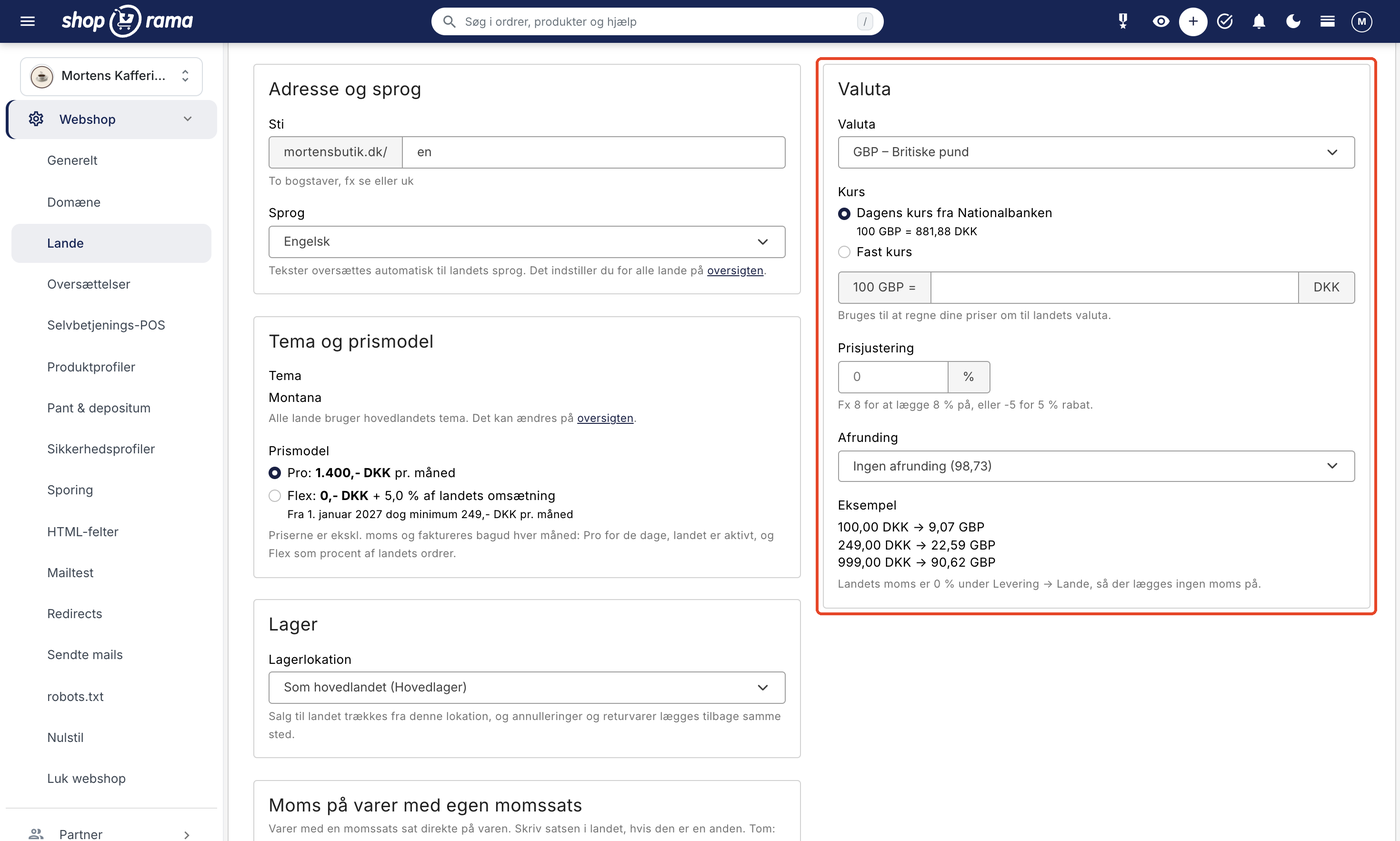Focus the Prisjustering percent input

tap(893, 377)
